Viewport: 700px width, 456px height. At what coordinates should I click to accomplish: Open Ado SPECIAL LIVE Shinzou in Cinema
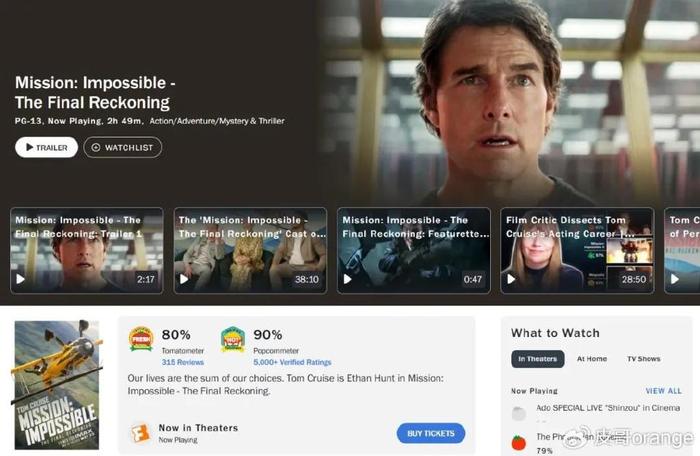pos(608,408)
